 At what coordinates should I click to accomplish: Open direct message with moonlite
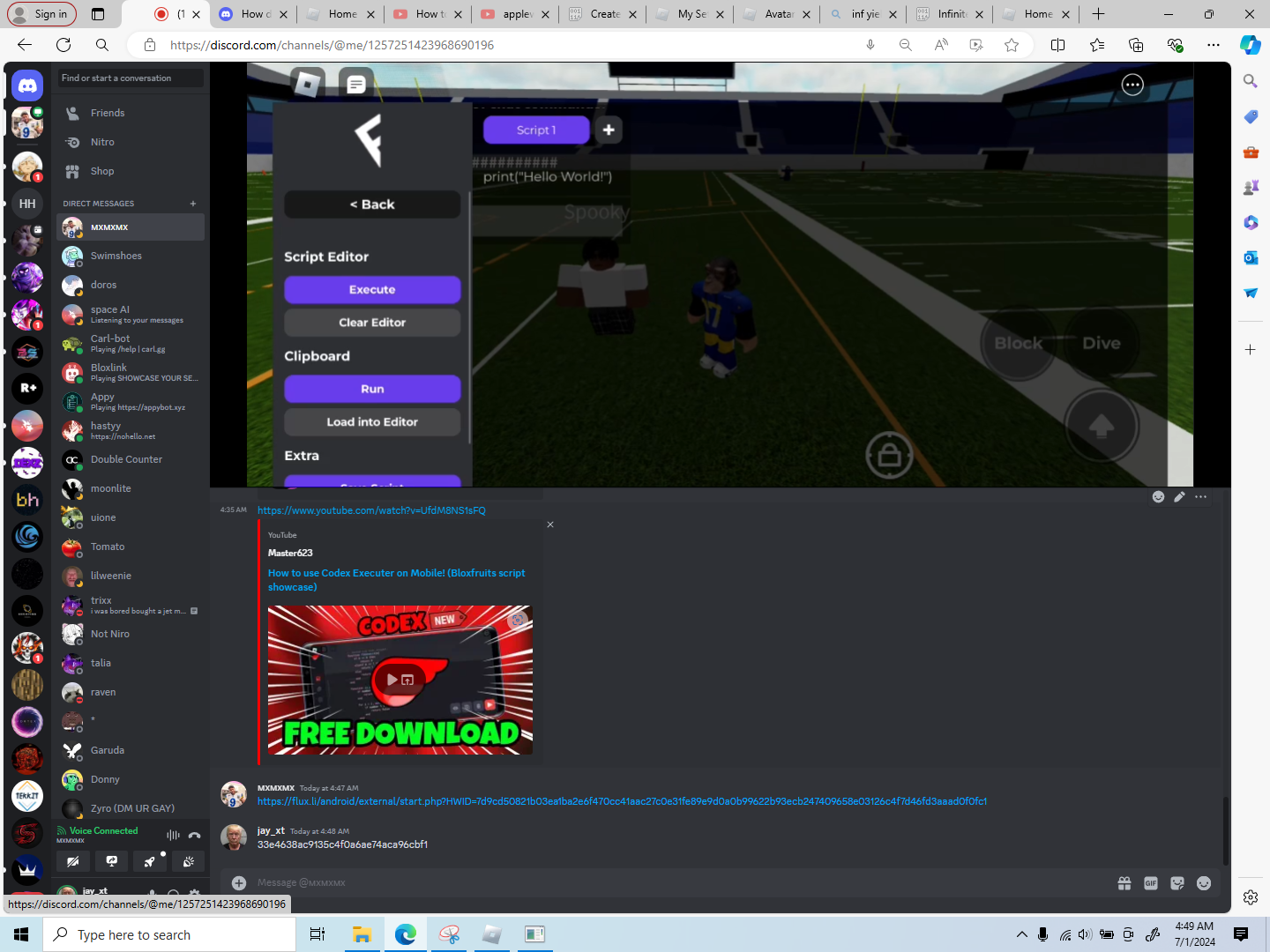[131, 488]
